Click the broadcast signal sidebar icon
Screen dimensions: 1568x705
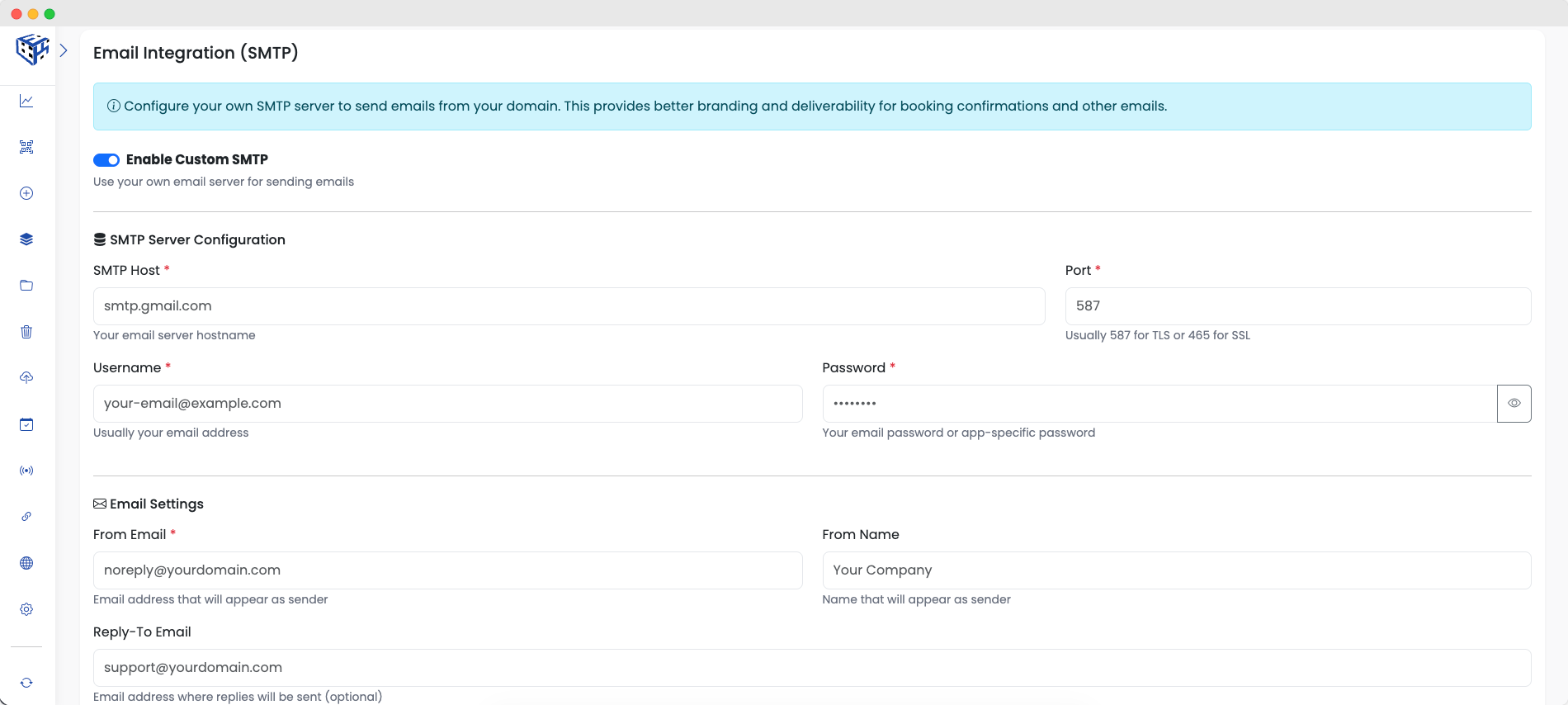pos(26,471)
